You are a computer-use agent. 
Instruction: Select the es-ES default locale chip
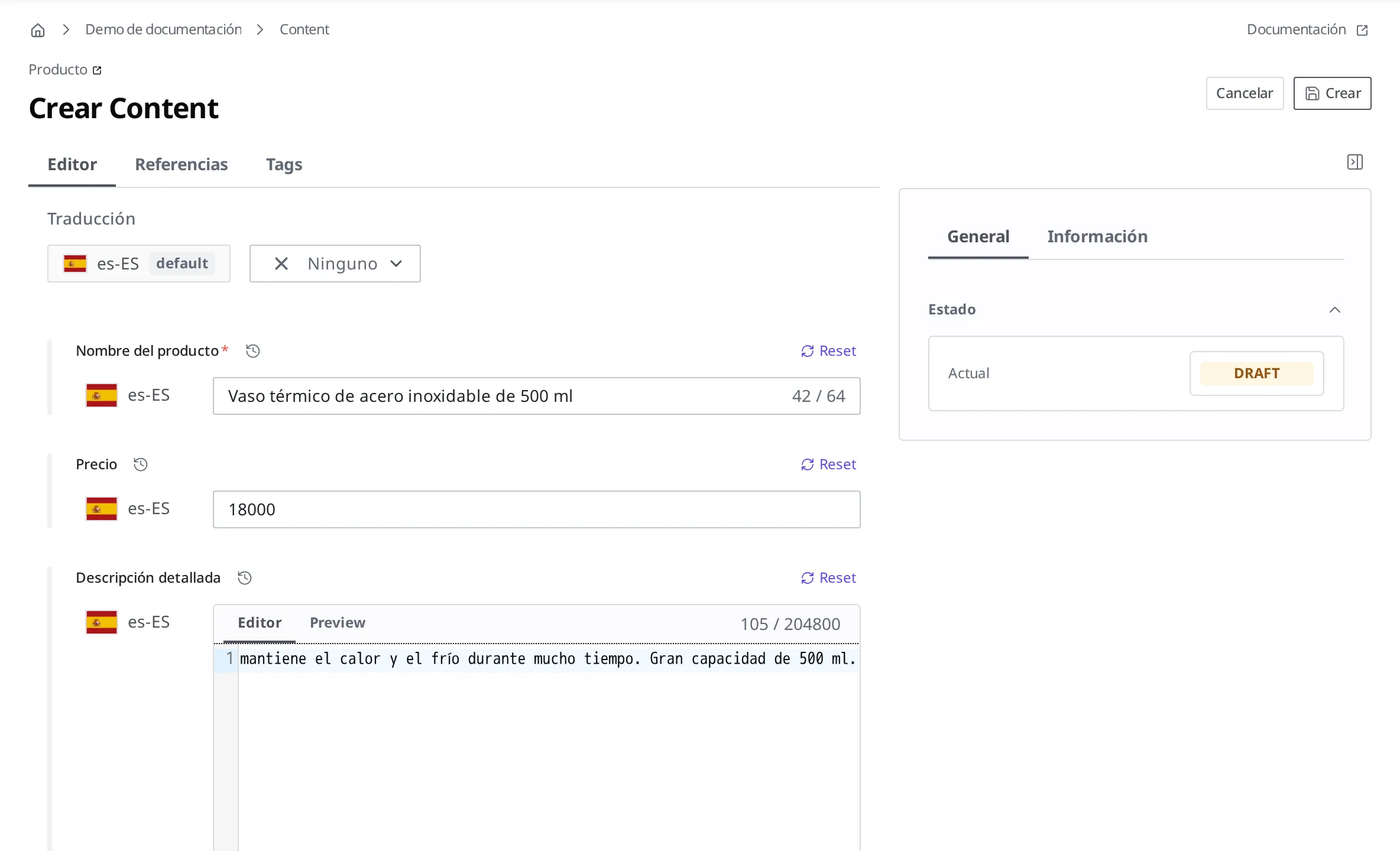(139, 264)
